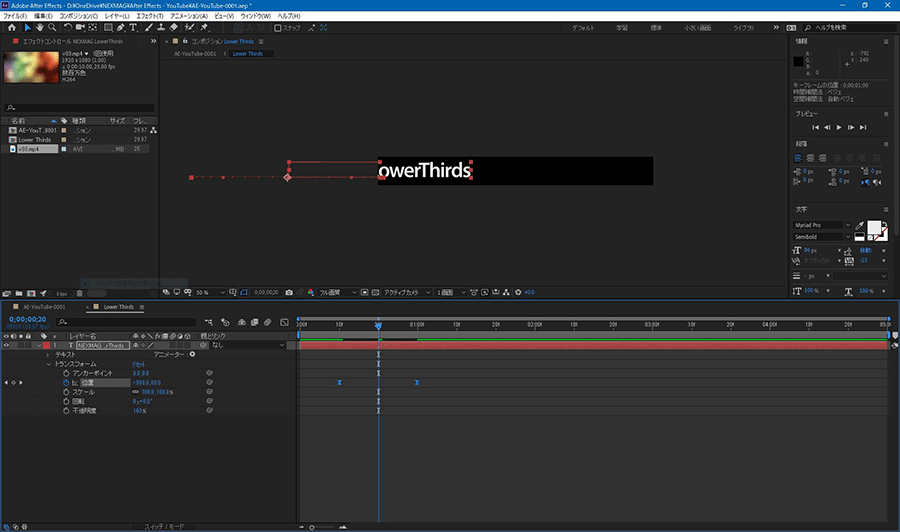This screenshot has height=532, width=900.
Task: Select the Puppet Pin tool
Action: pyautogui.click(x=204, y=27)
